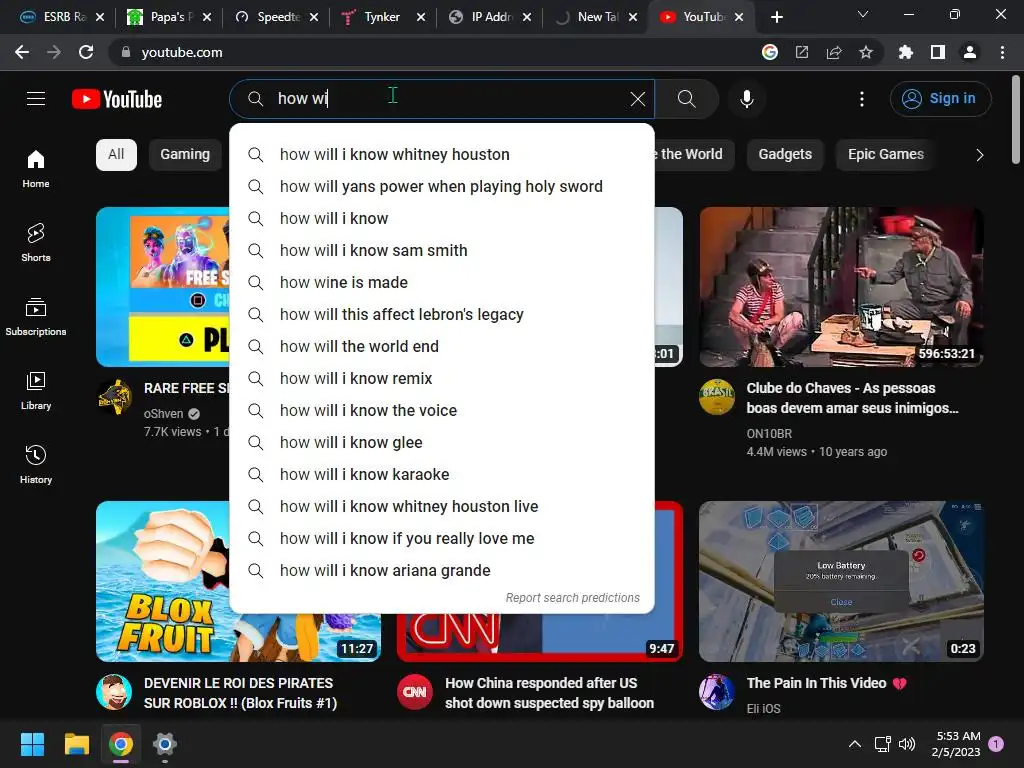
Task: Pick 'how will i know ariana grande'
Action: (442, 570)
